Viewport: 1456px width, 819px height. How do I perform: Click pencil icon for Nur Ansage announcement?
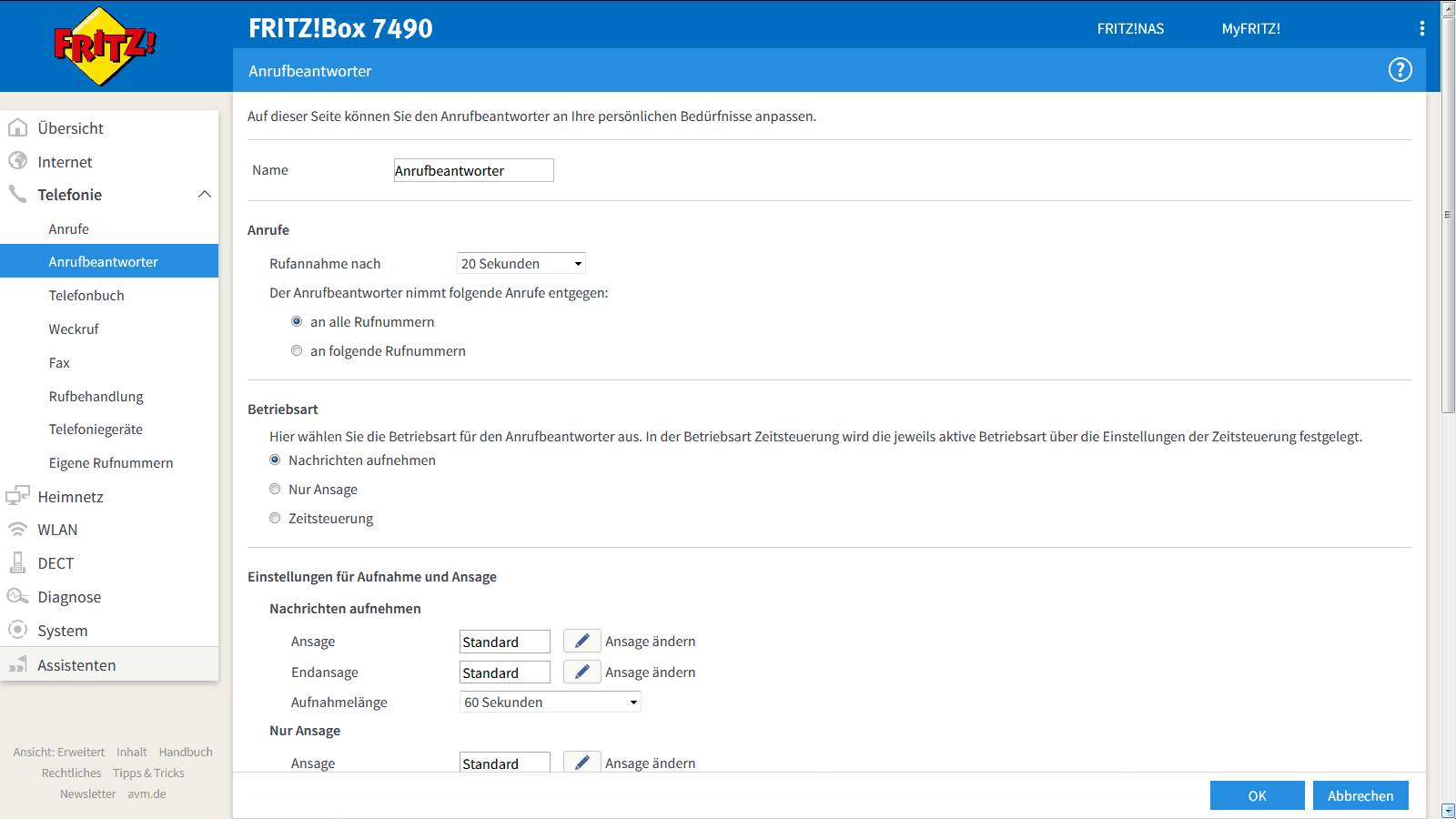tap(581, 762)
